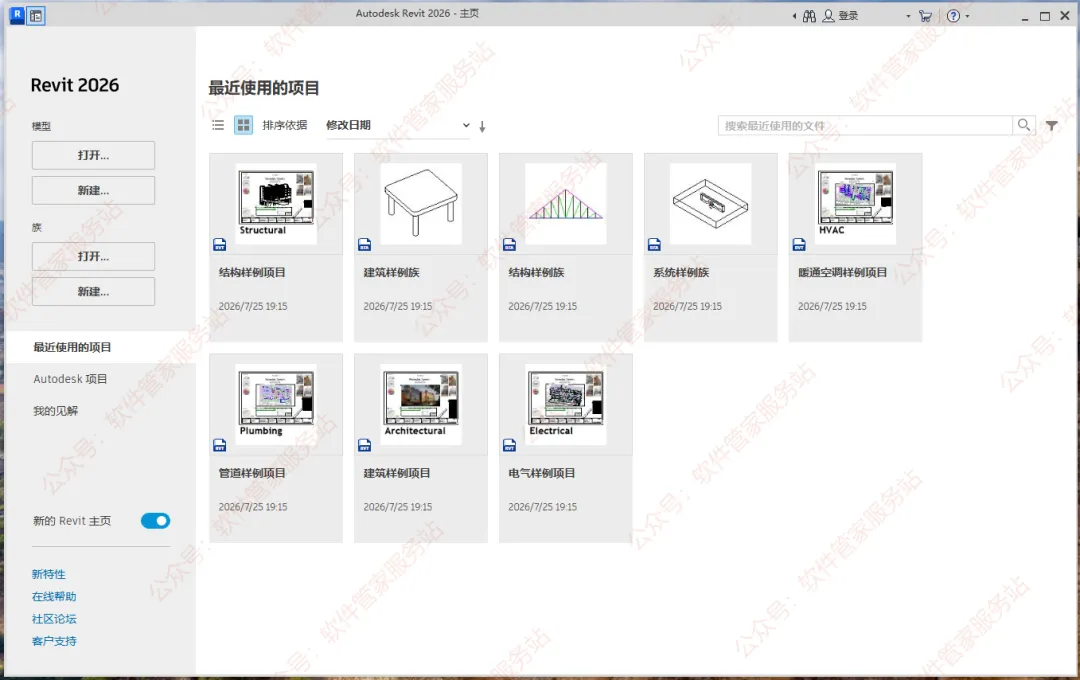The image size is (1080, 680).
Task: Click RVT file icon on 建筑样例项目 card
Action: coord(364,445)
